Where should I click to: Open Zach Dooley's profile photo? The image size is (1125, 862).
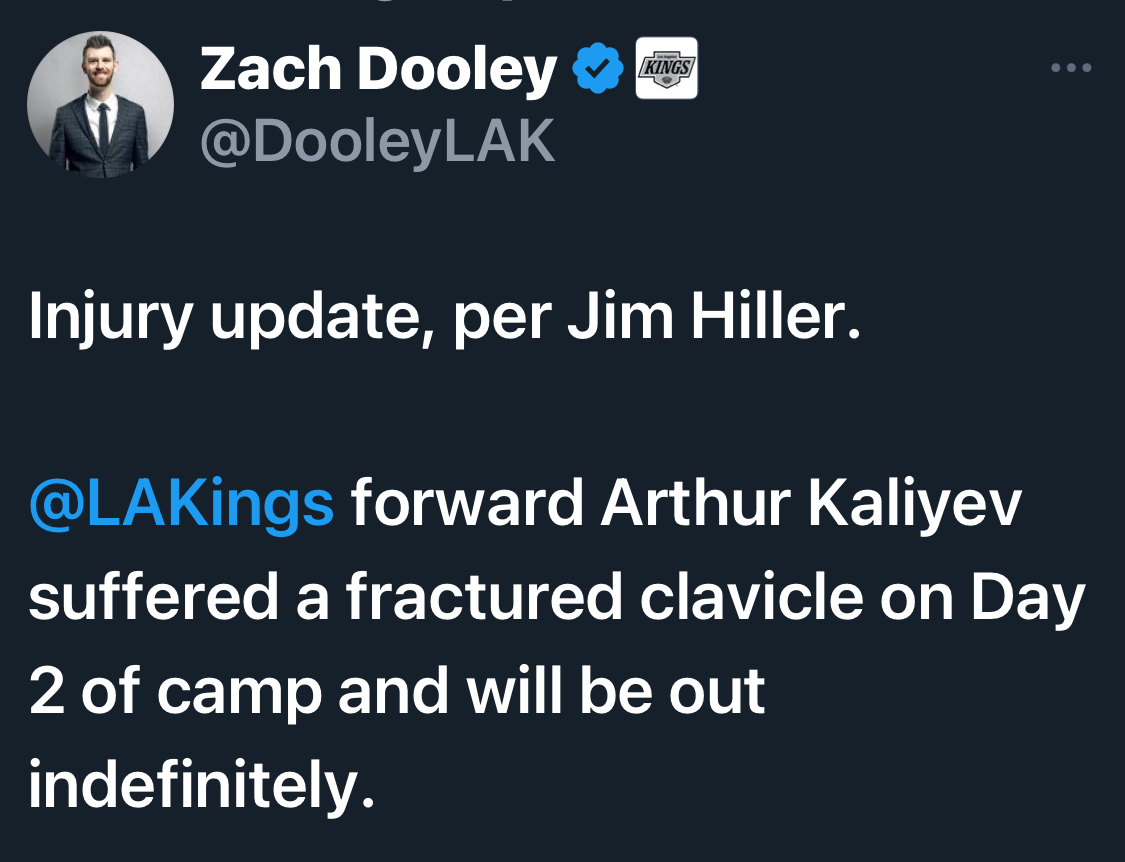click(100, 104)
